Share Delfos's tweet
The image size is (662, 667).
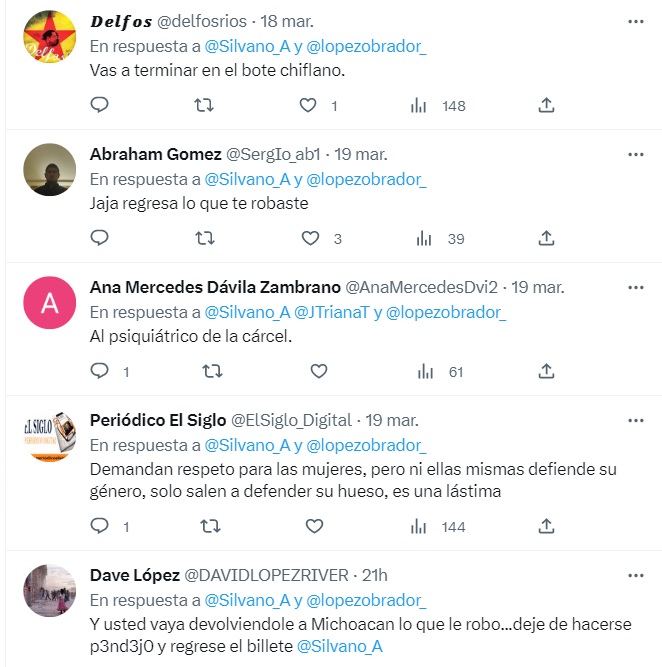pos(546,105)
